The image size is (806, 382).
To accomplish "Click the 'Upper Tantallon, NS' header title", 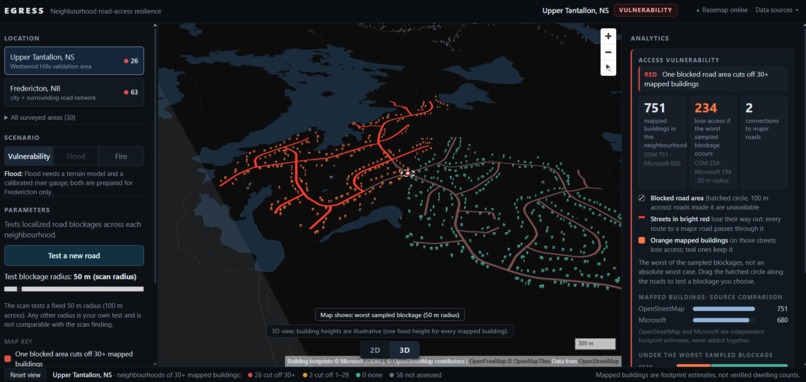I will coord(576,10).
